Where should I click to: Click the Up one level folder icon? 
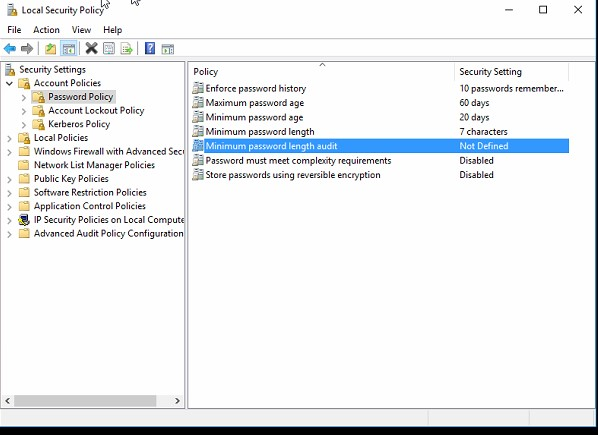tap(50, 49)
